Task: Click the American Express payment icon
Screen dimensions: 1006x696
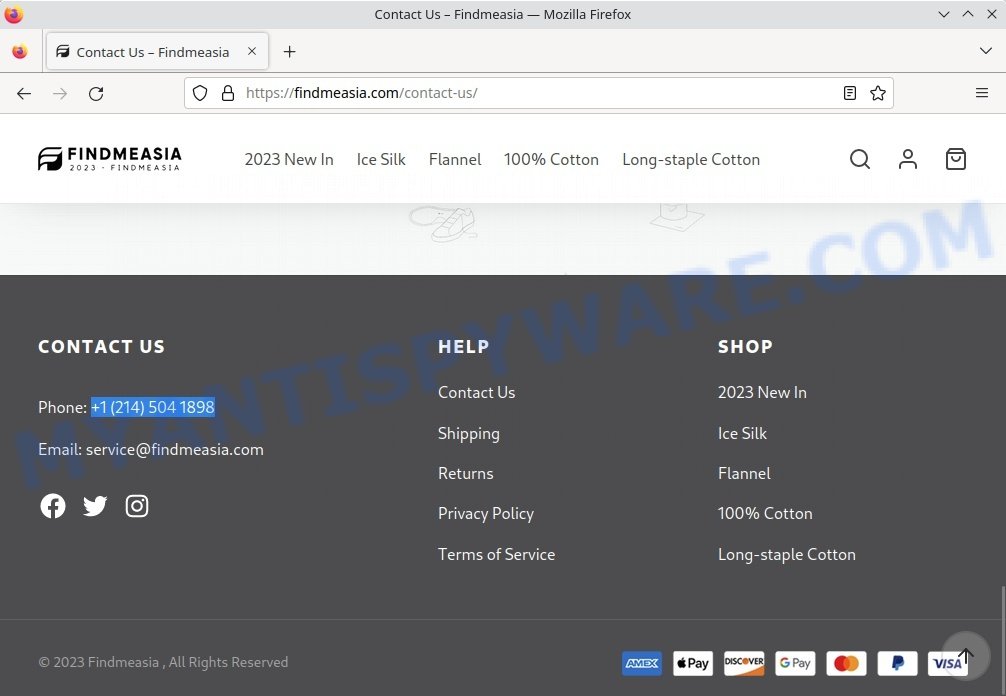Action: pyautogui.click(x=642, y=663)
